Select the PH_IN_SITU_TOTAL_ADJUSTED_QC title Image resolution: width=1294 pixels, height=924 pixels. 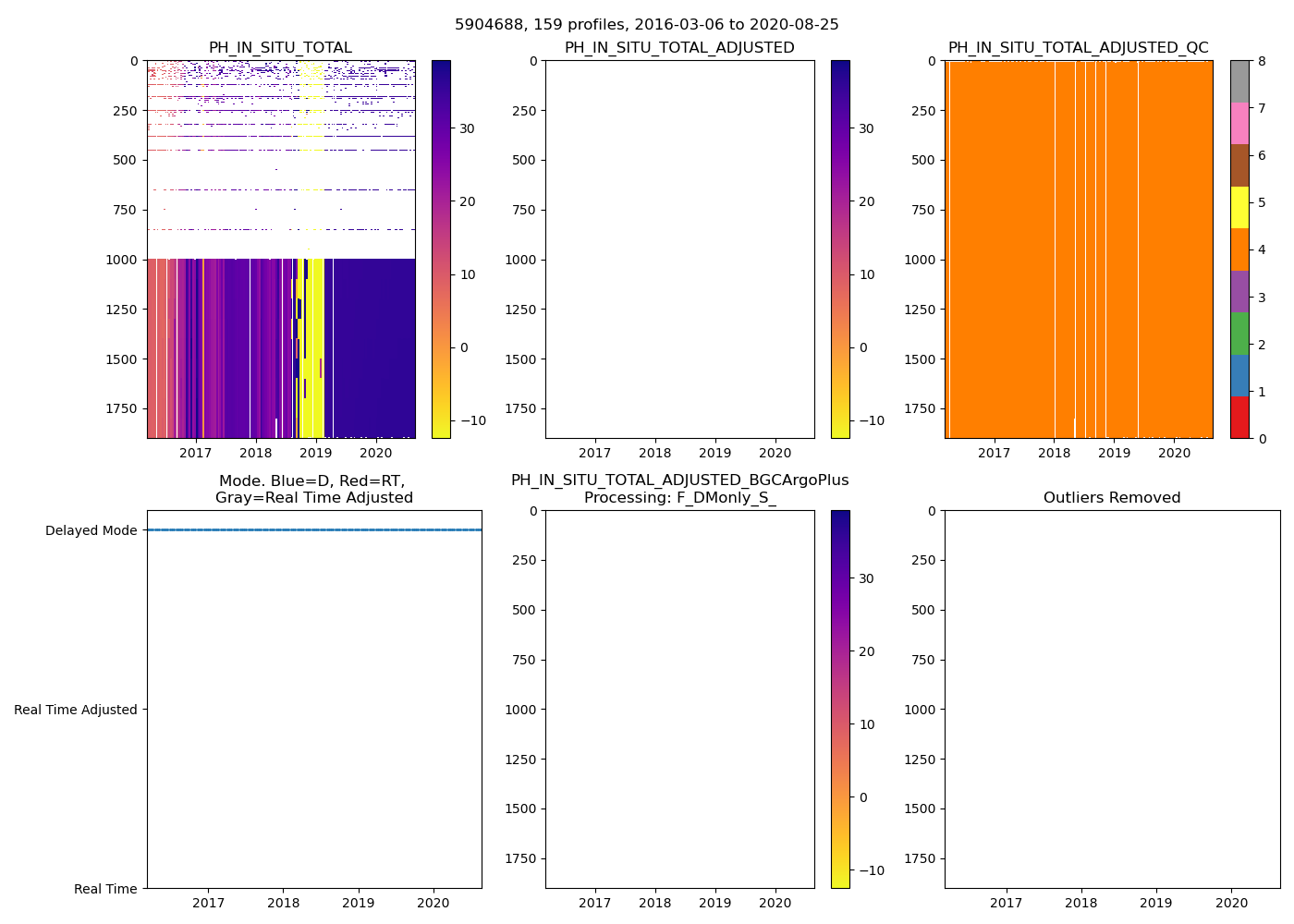(1078, 48)
